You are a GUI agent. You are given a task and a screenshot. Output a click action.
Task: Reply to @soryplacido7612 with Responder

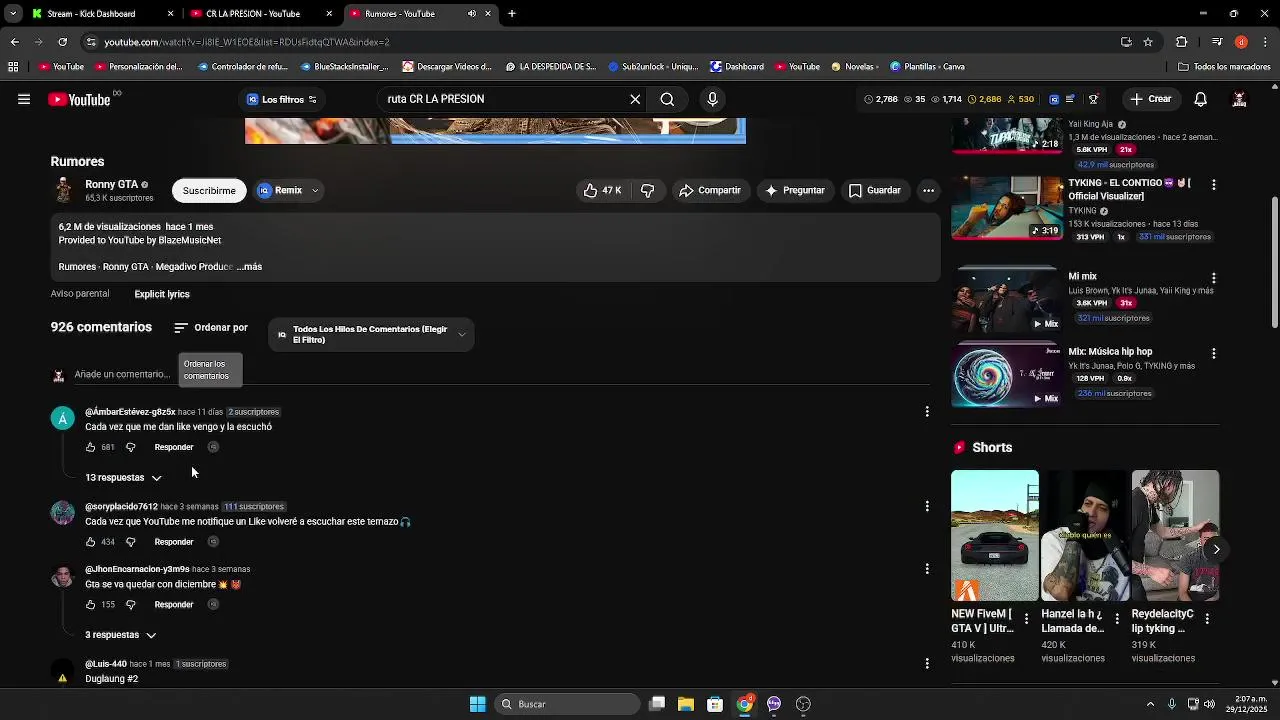pos(174,542)
